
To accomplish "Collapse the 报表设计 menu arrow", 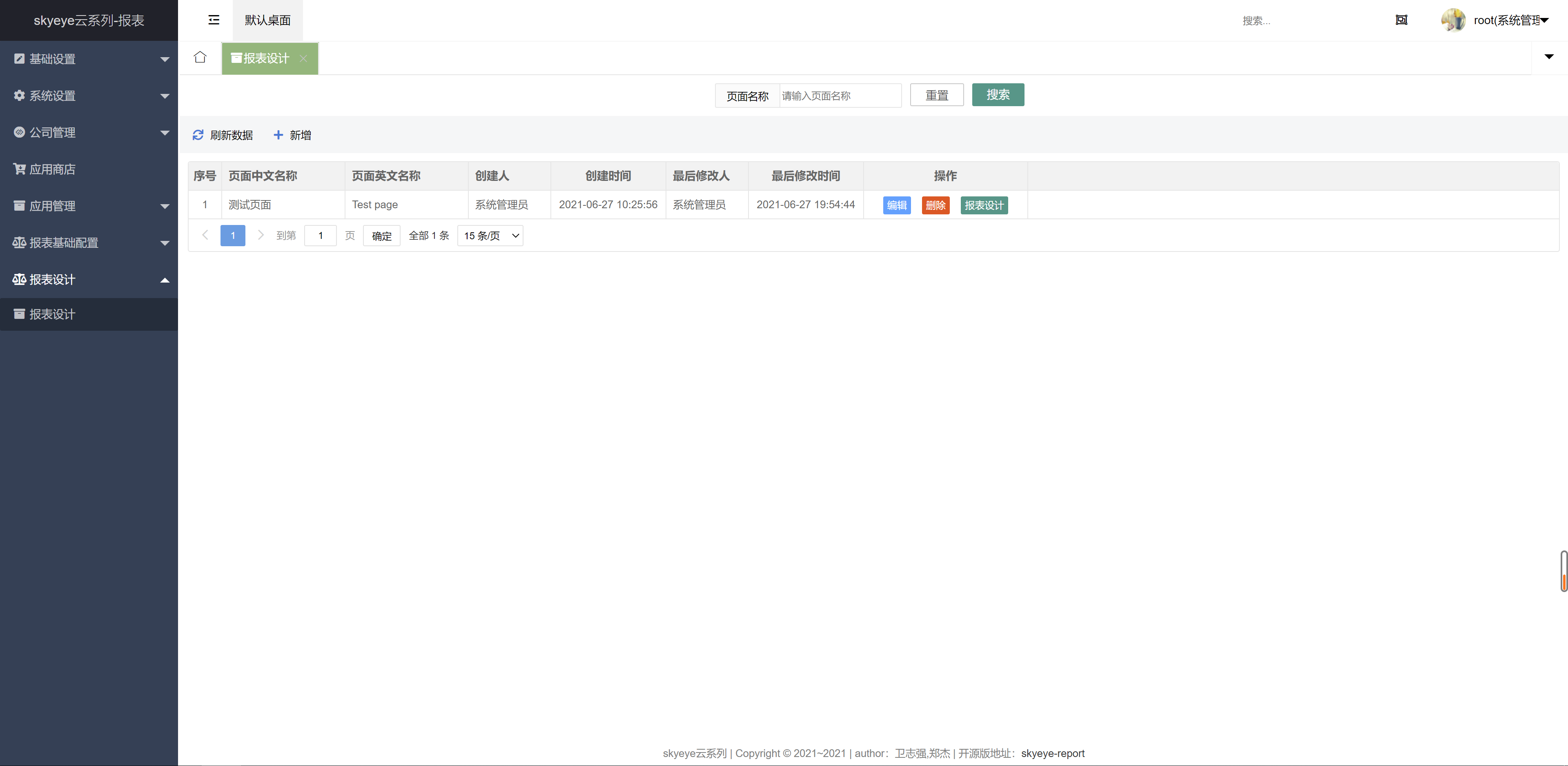I will [x=164, y=280].
